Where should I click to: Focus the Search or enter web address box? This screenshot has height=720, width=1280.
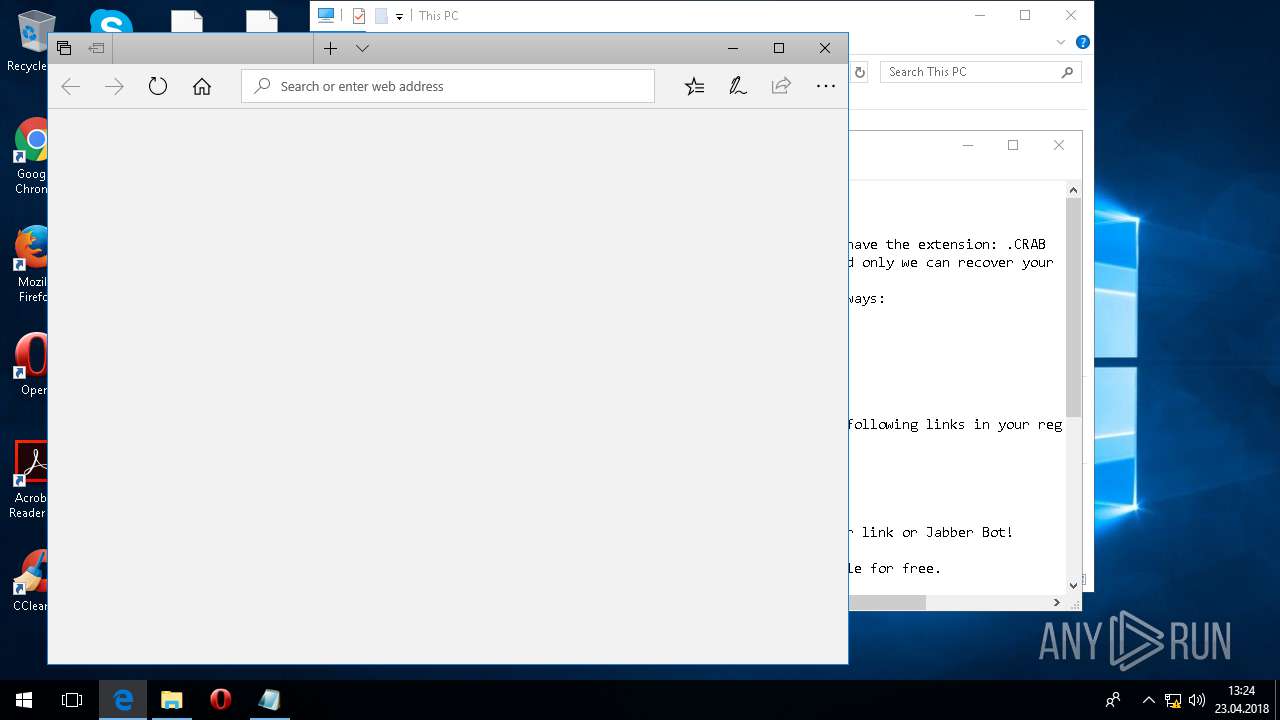point(448,86)
